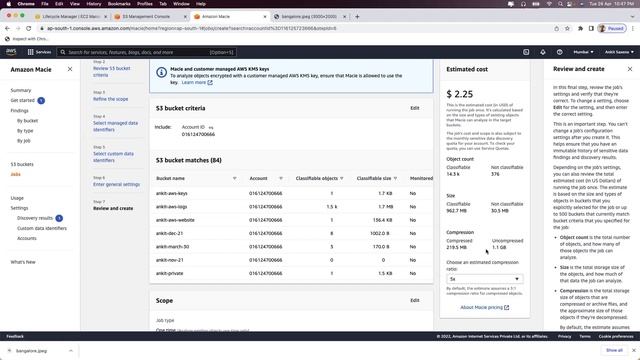Open the notifications bell
The width and height of the screenshot is (640, 360).
543,52
